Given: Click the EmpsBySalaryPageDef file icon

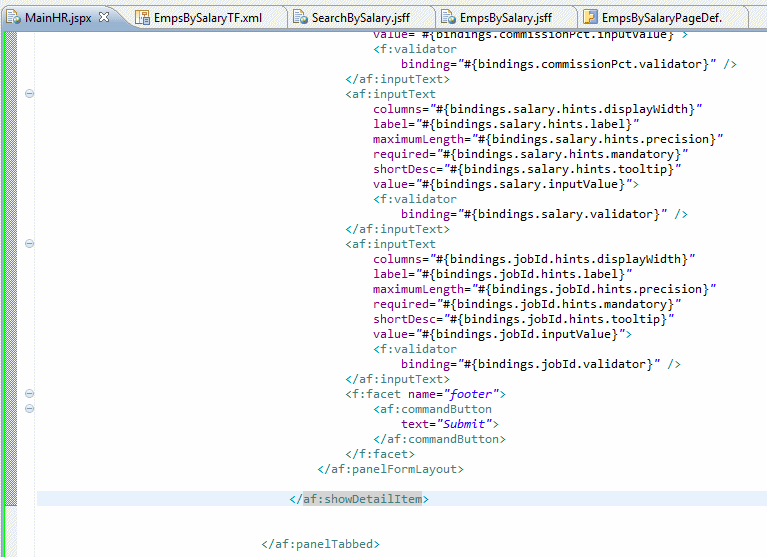Looking at the screenshot, I should point(590,18).
